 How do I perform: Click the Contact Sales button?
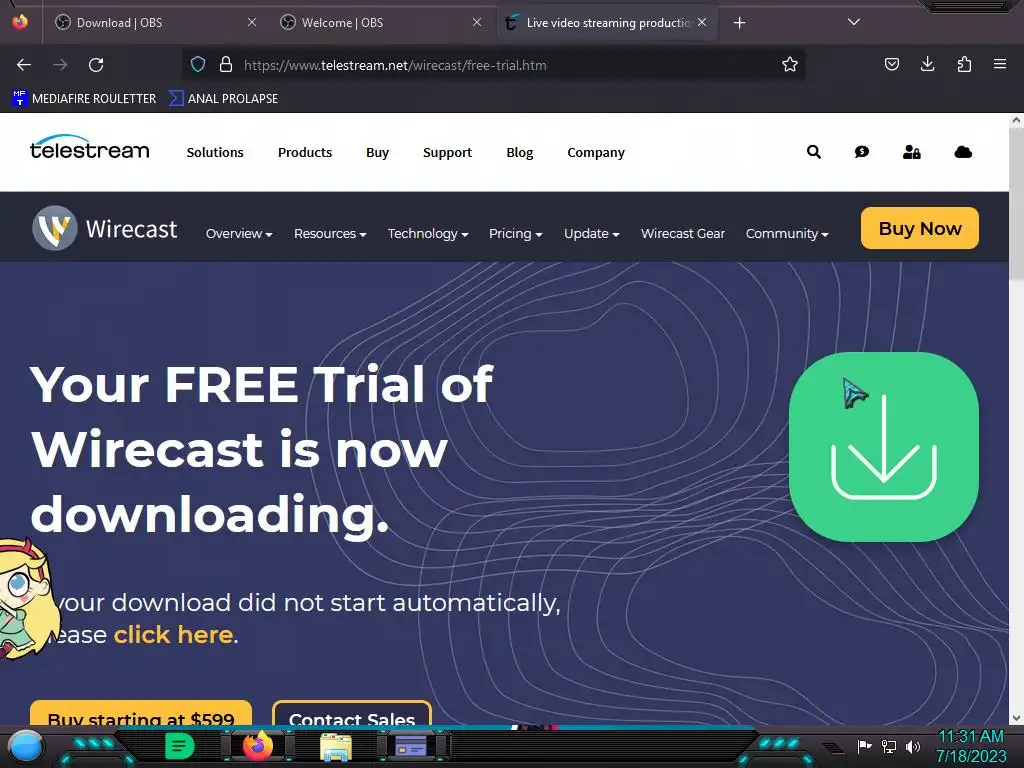click(352, 714)
